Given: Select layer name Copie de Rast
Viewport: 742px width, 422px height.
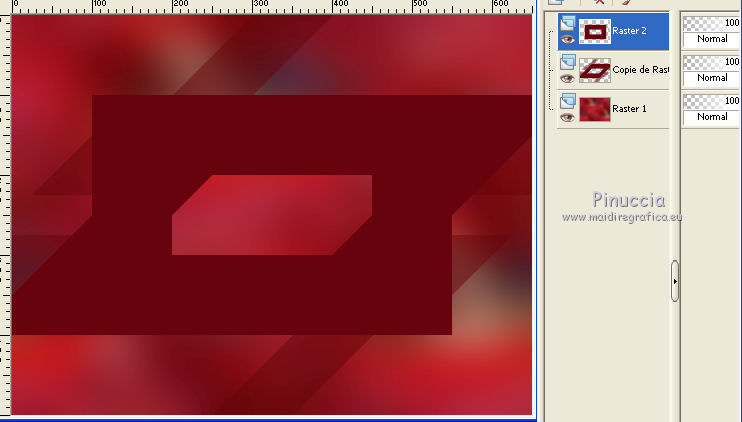Looking at the screenshot, I should tap(640, 70).
